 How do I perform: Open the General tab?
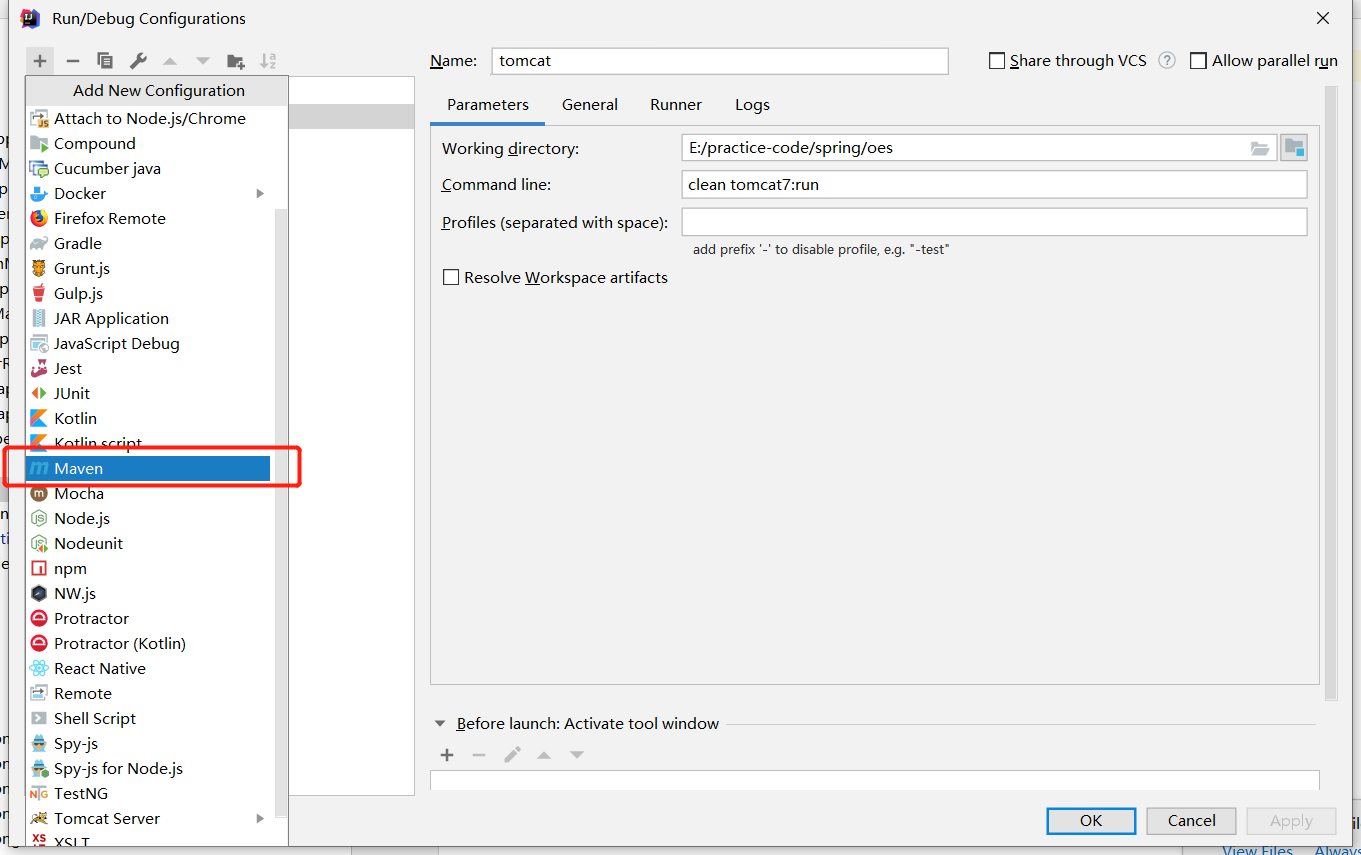click(589, 105)
